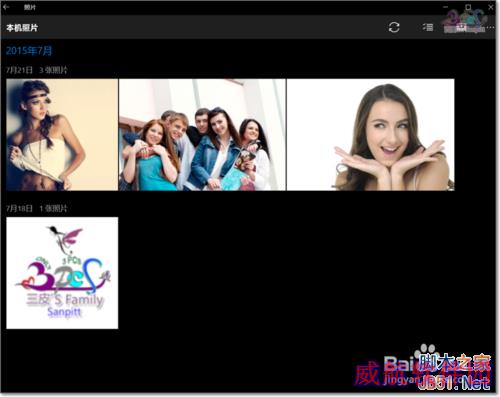
Task: Minimize the Photos window
Action: 445,7
